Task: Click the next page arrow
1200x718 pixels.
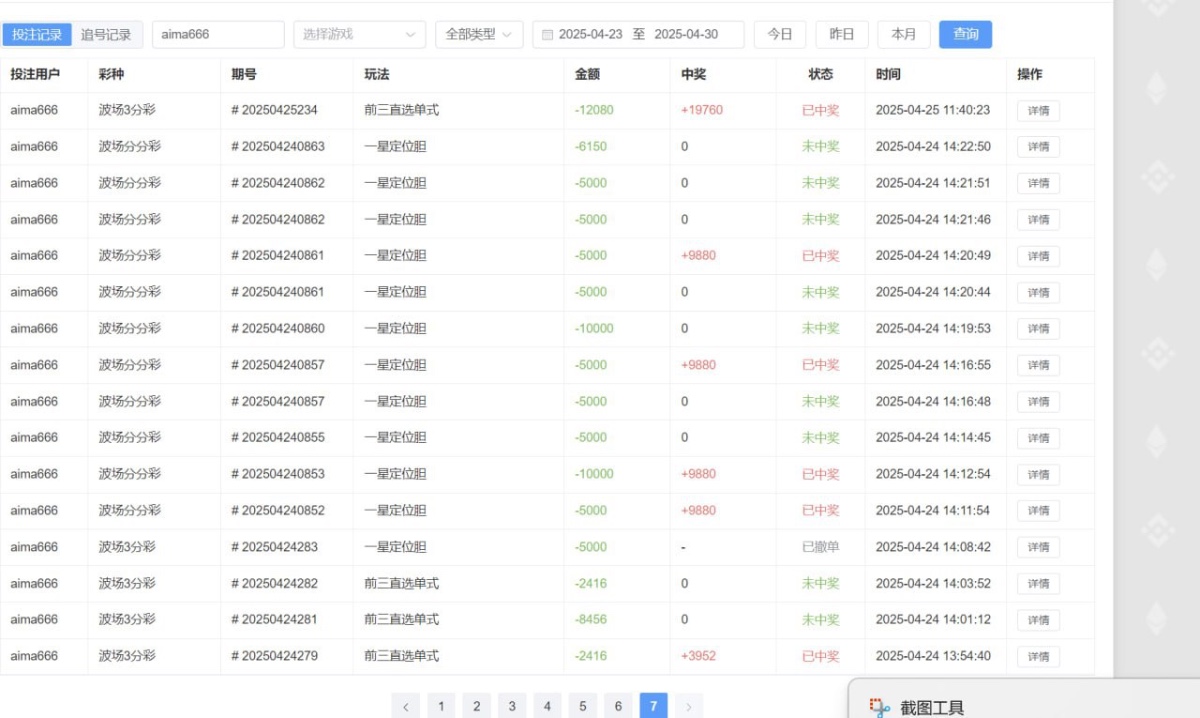Action: [689, 705]
